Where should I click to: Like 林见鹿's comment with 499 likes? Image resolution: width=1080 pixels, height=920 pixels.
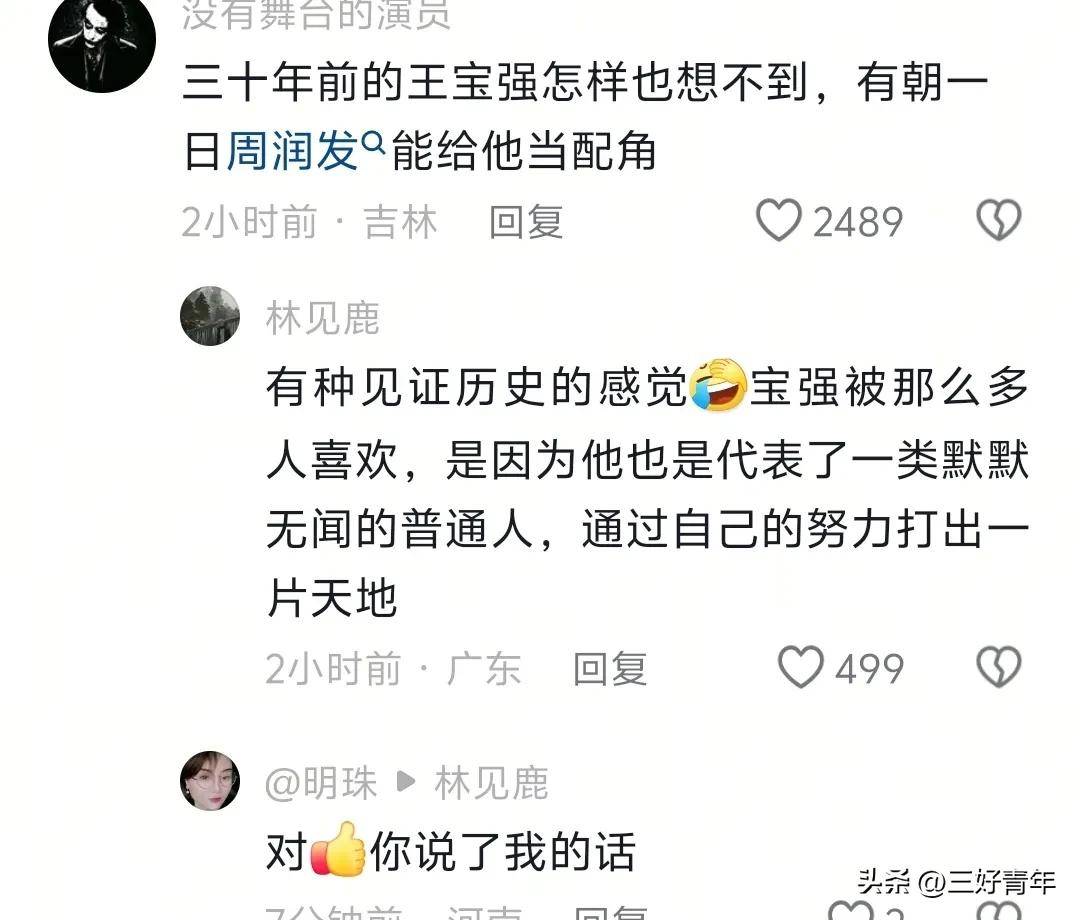[x=800, y=667]
